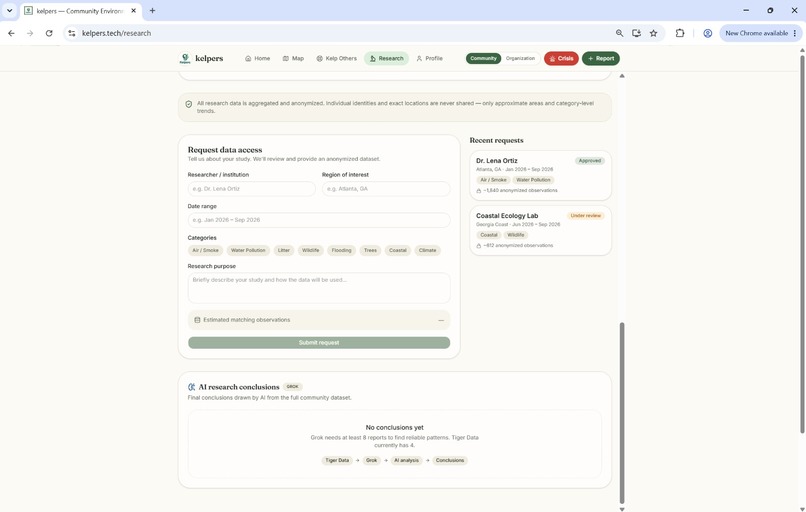
Task: Toggle the Flooding category chip
Action: pyautogui.click(x=341, y=250)
